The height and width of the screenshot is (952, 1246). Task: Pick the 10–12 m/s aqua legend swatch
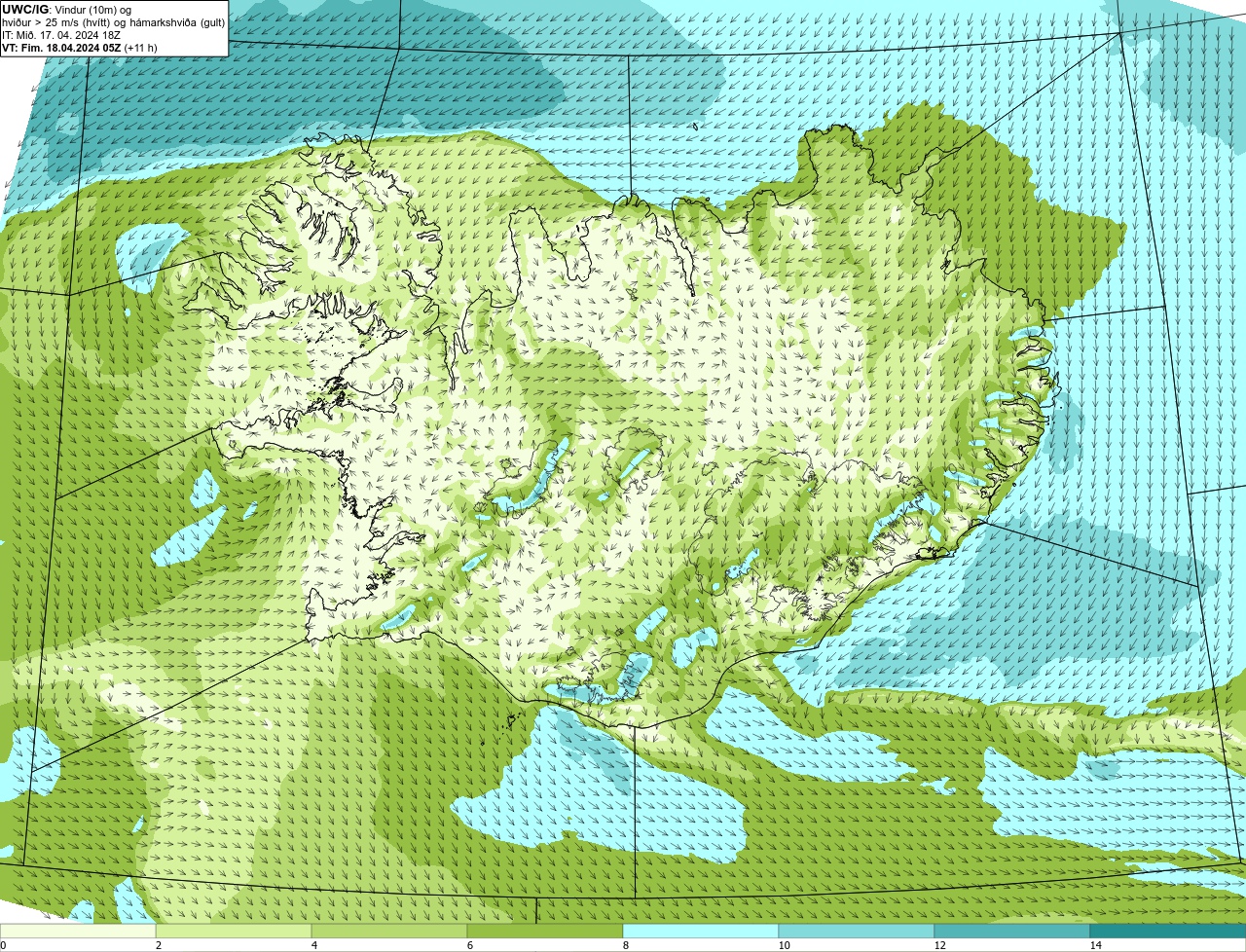857,932
